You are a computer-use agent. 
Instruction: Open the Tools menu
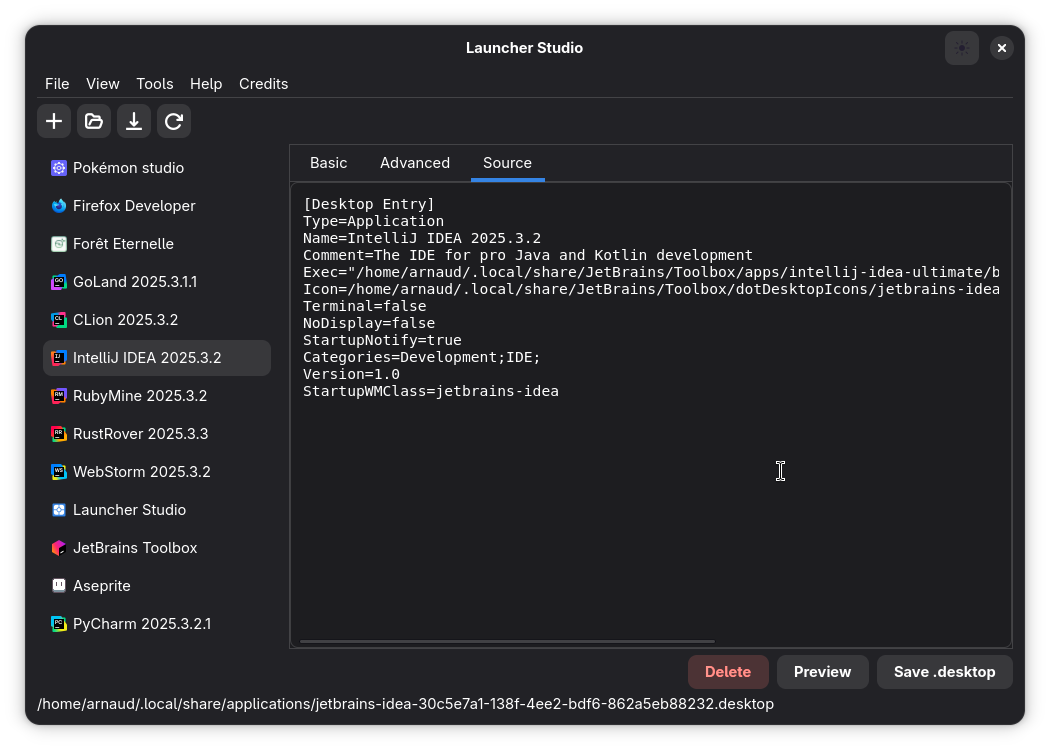coord(155,84)
